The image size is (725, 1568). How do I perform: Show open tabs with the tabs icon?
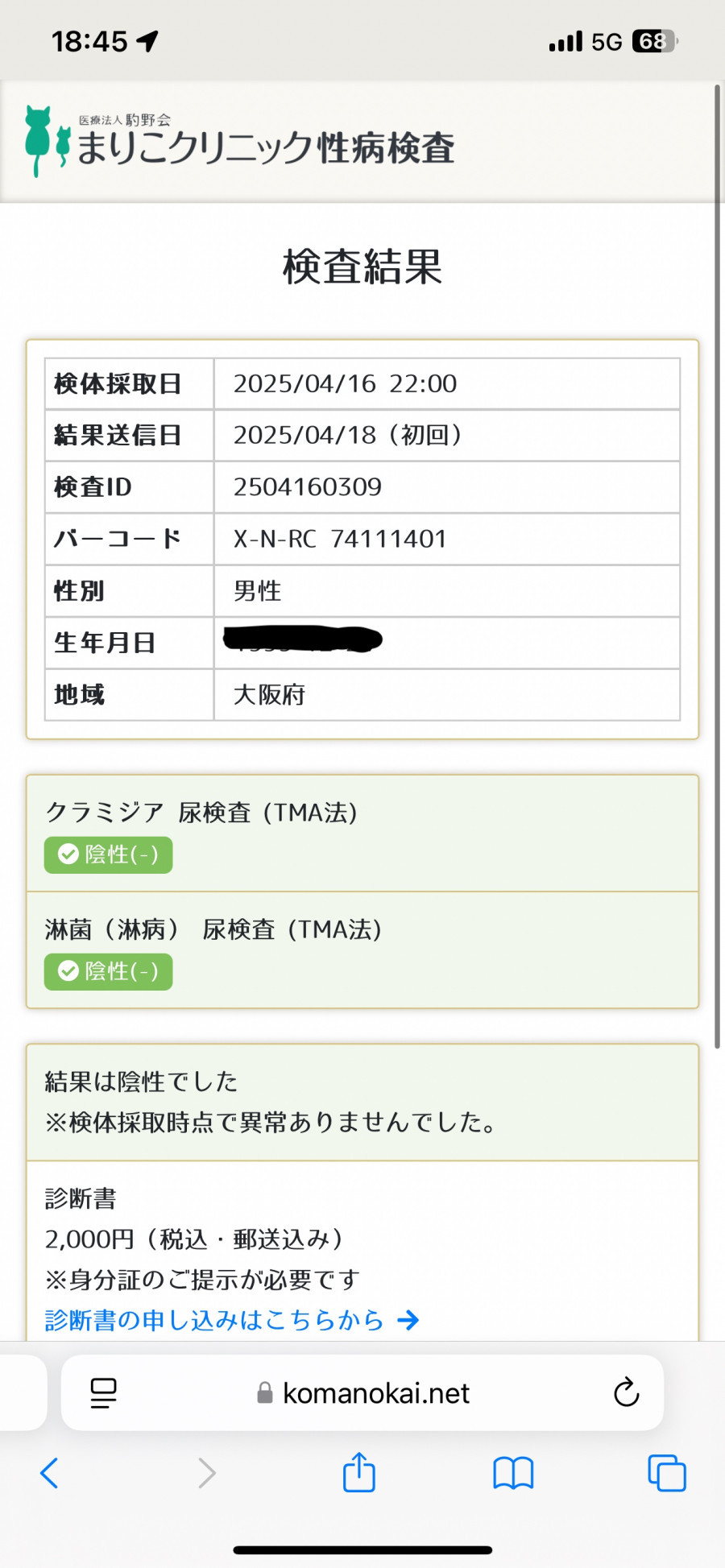click(667, 1473)
